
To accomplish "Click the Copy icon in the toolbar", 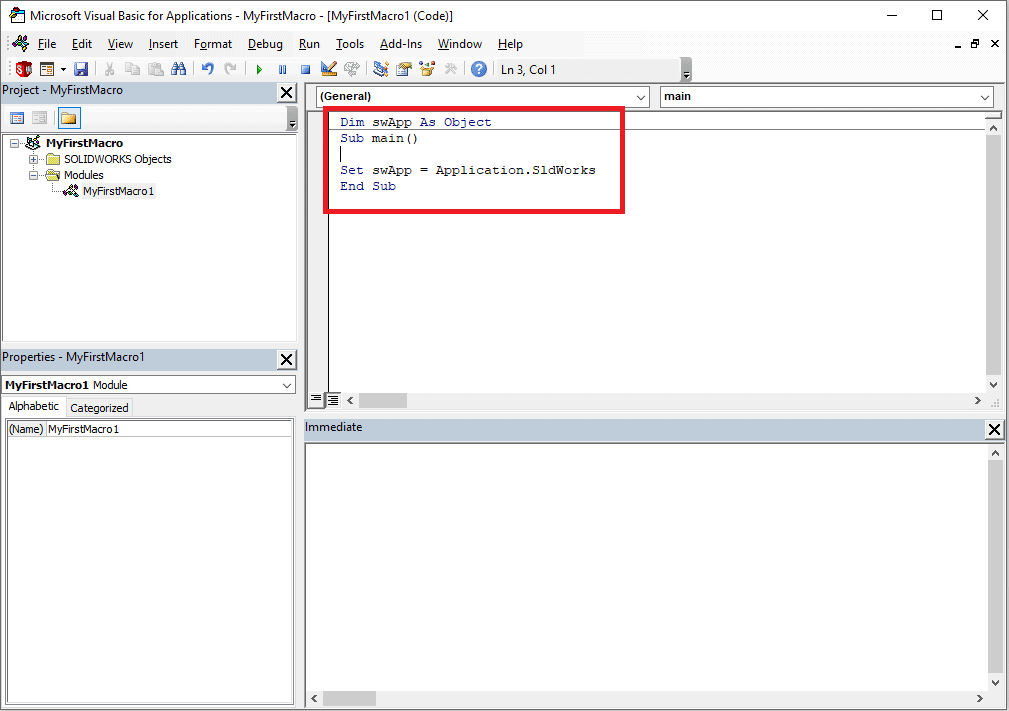I will [133, 69].
